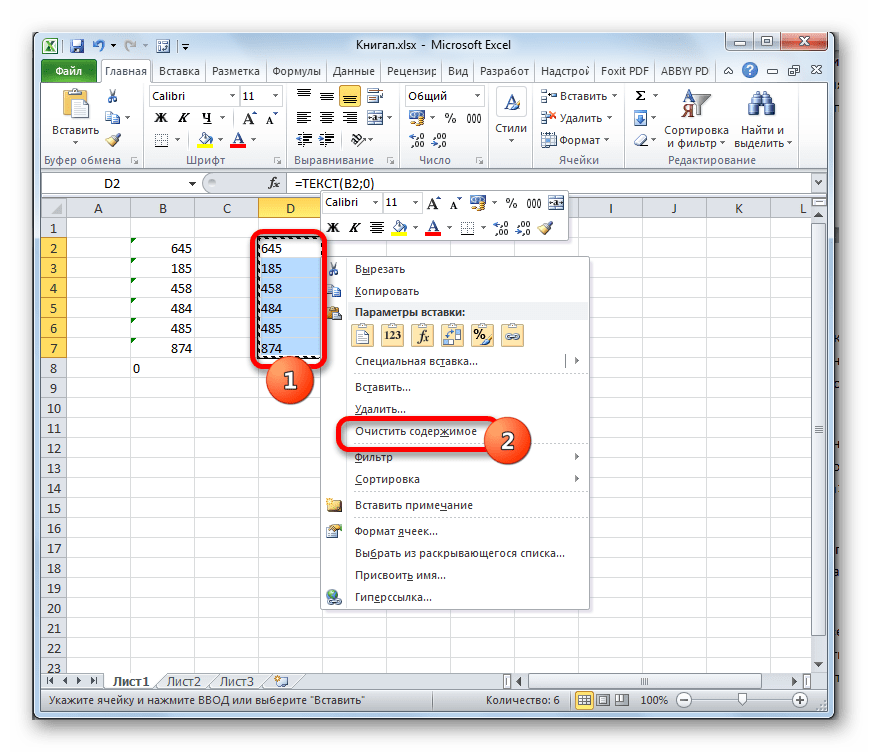Click the Undo arrow icon

[x=98, y=46]
